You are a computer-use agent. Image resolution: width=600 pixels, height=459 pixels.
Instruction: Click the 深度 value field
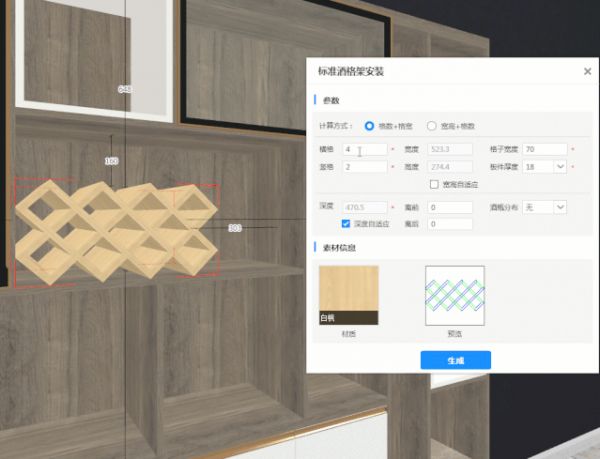coord(364,207)
